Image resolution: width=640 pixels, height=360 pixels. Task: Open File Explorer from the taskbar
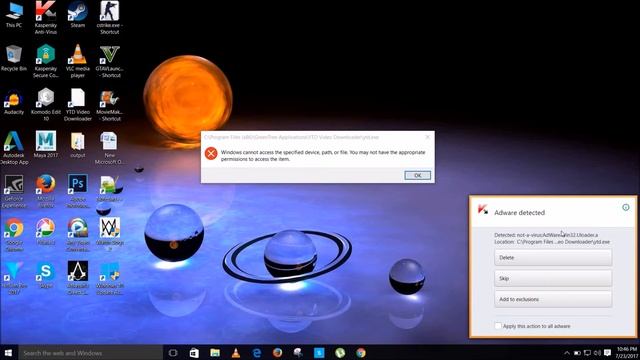215,353
